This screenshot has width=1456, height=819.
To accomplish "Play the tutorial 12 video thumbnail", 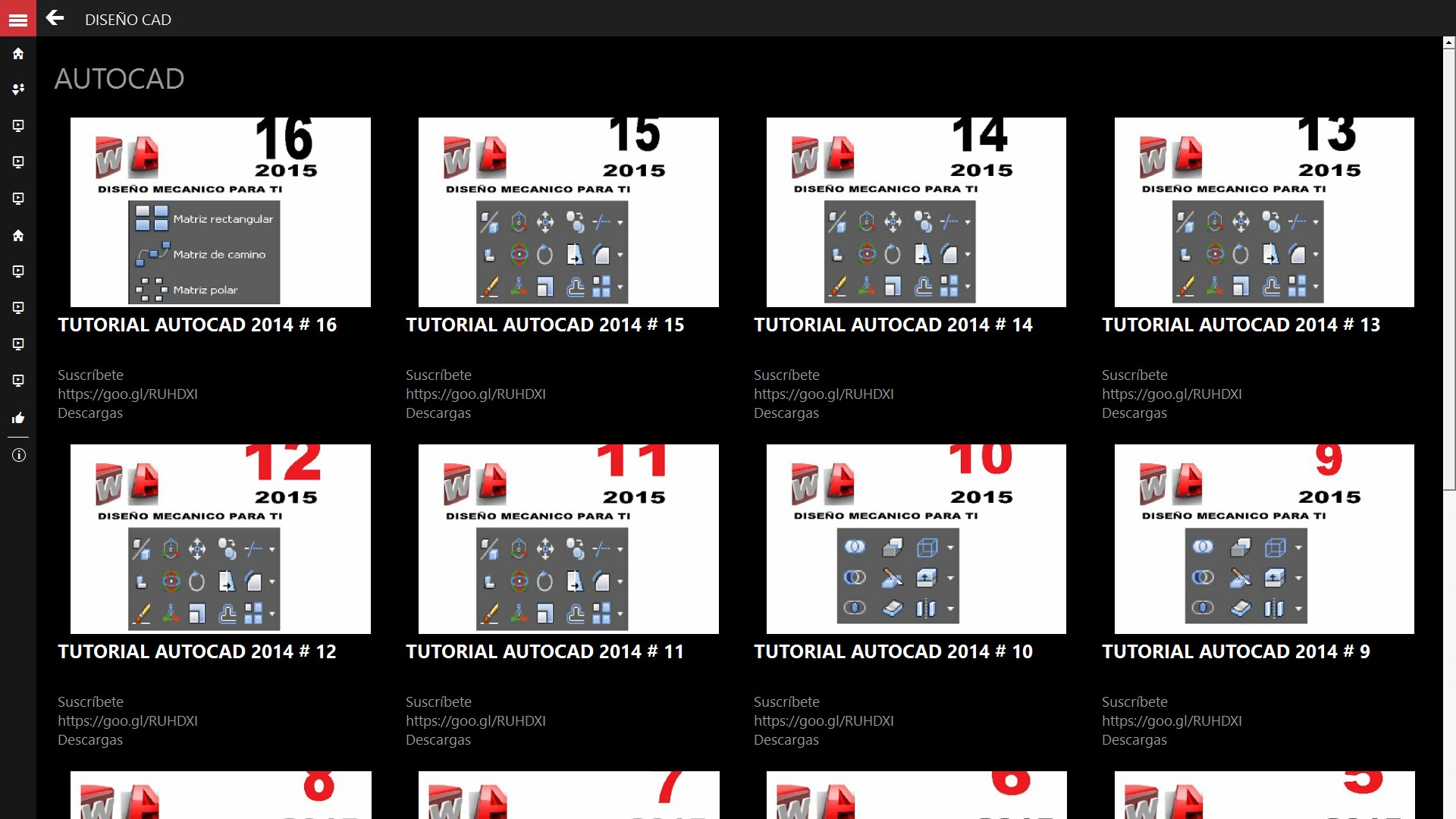I will (x=220, y=539).
